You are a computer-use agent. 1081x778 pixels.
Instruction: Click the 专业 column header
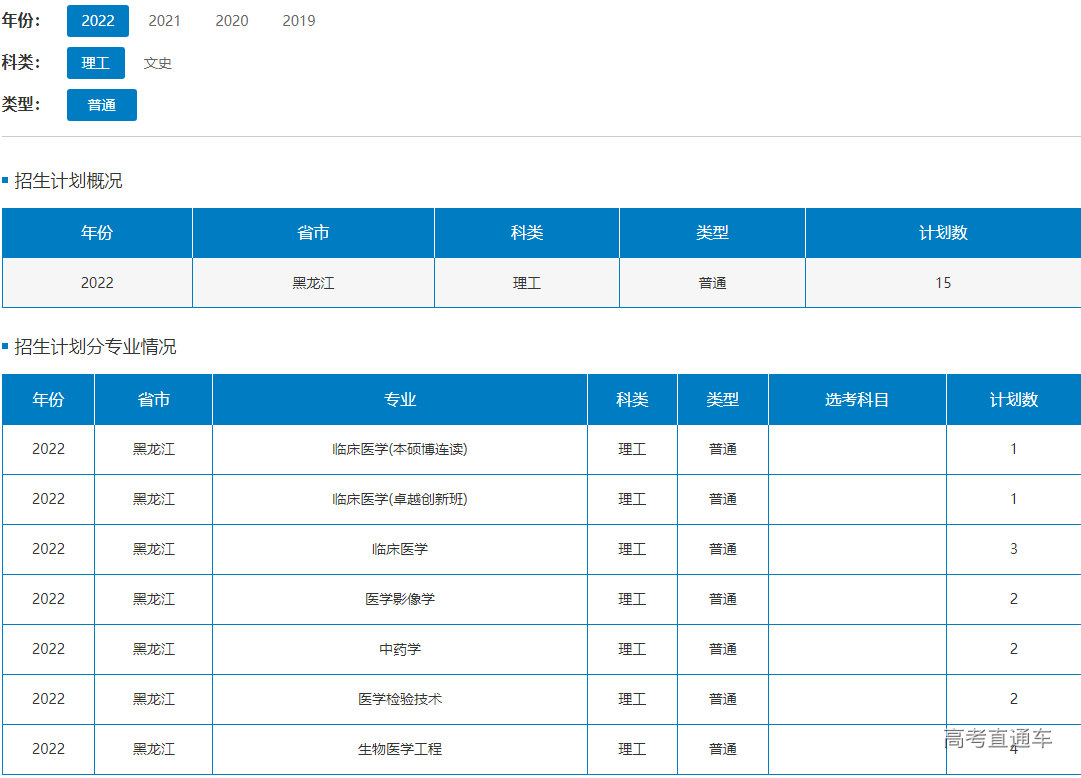[x=400, y=400]
